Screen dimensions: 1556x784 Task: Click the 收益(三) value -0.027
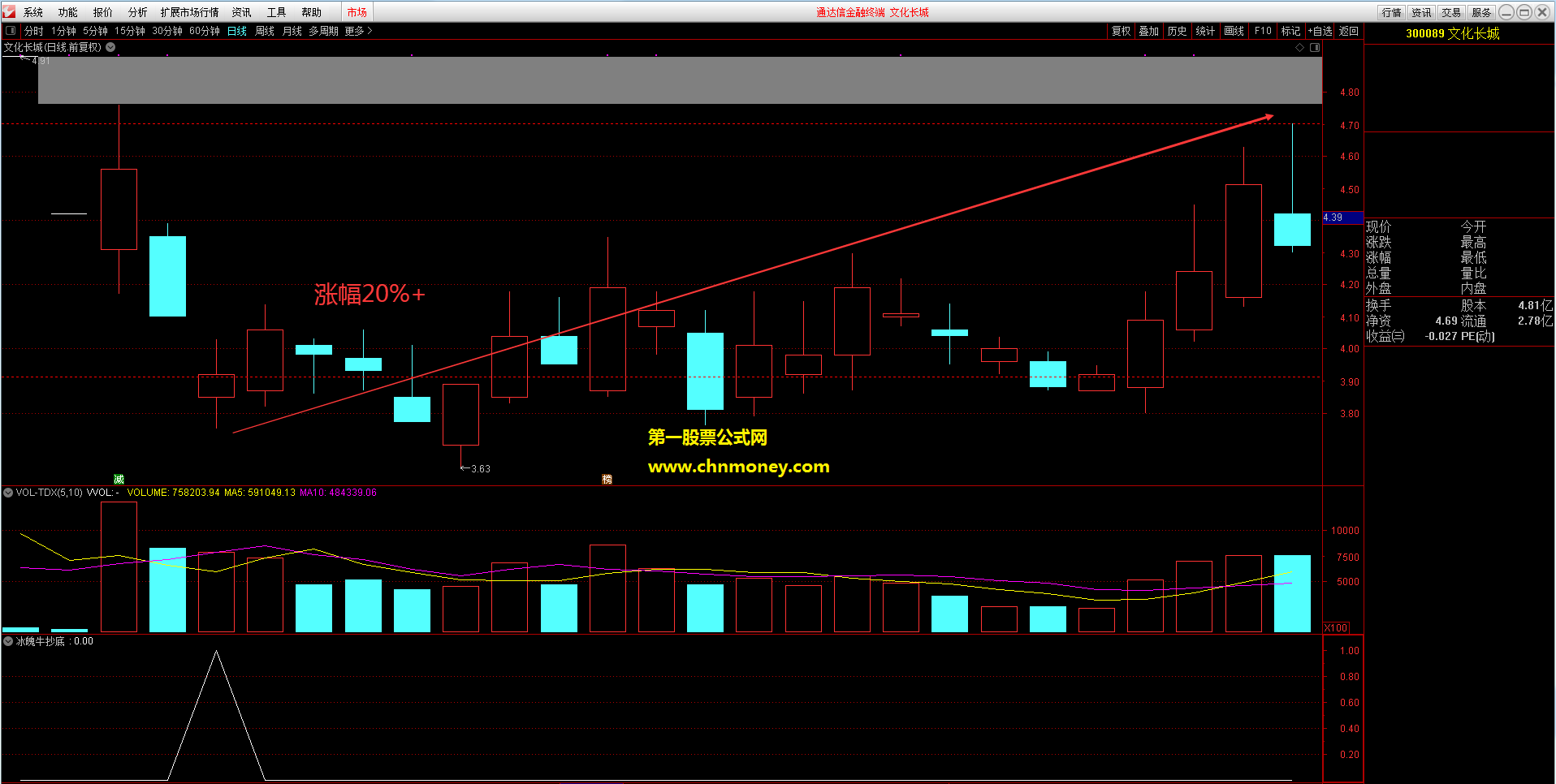[1441, 336]
